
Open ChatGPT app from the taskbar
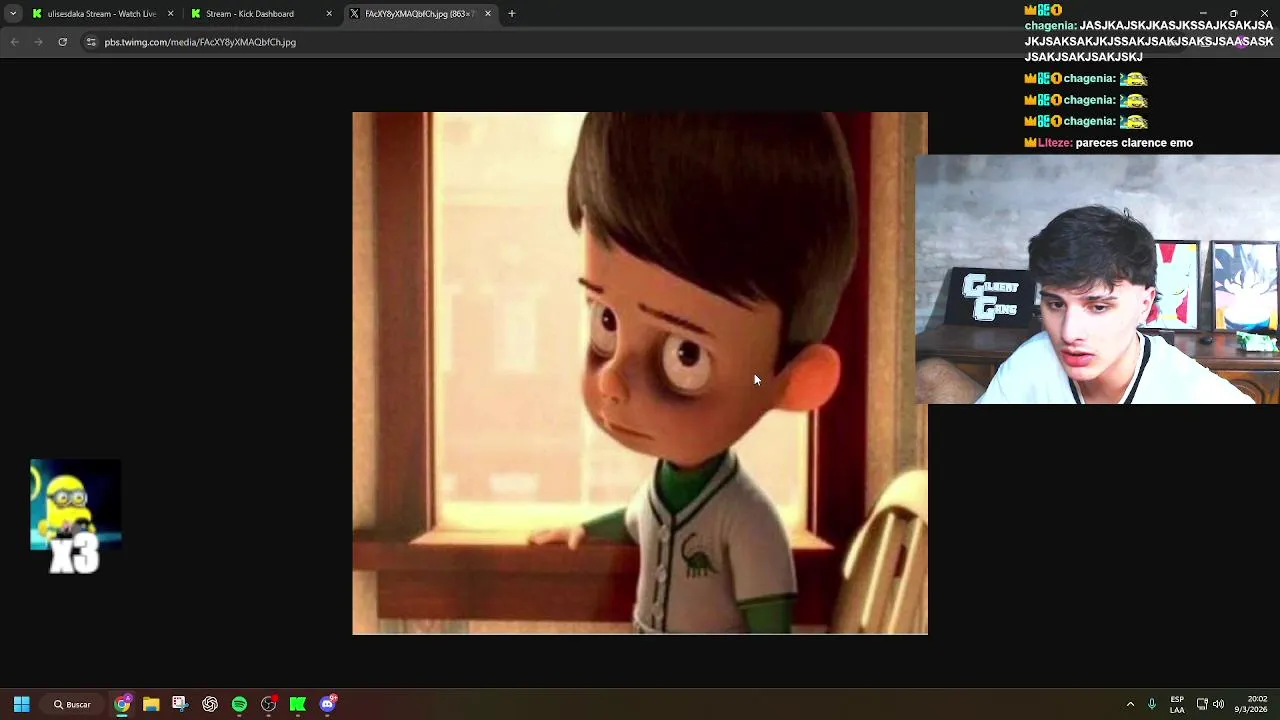[x=210, y=704]
